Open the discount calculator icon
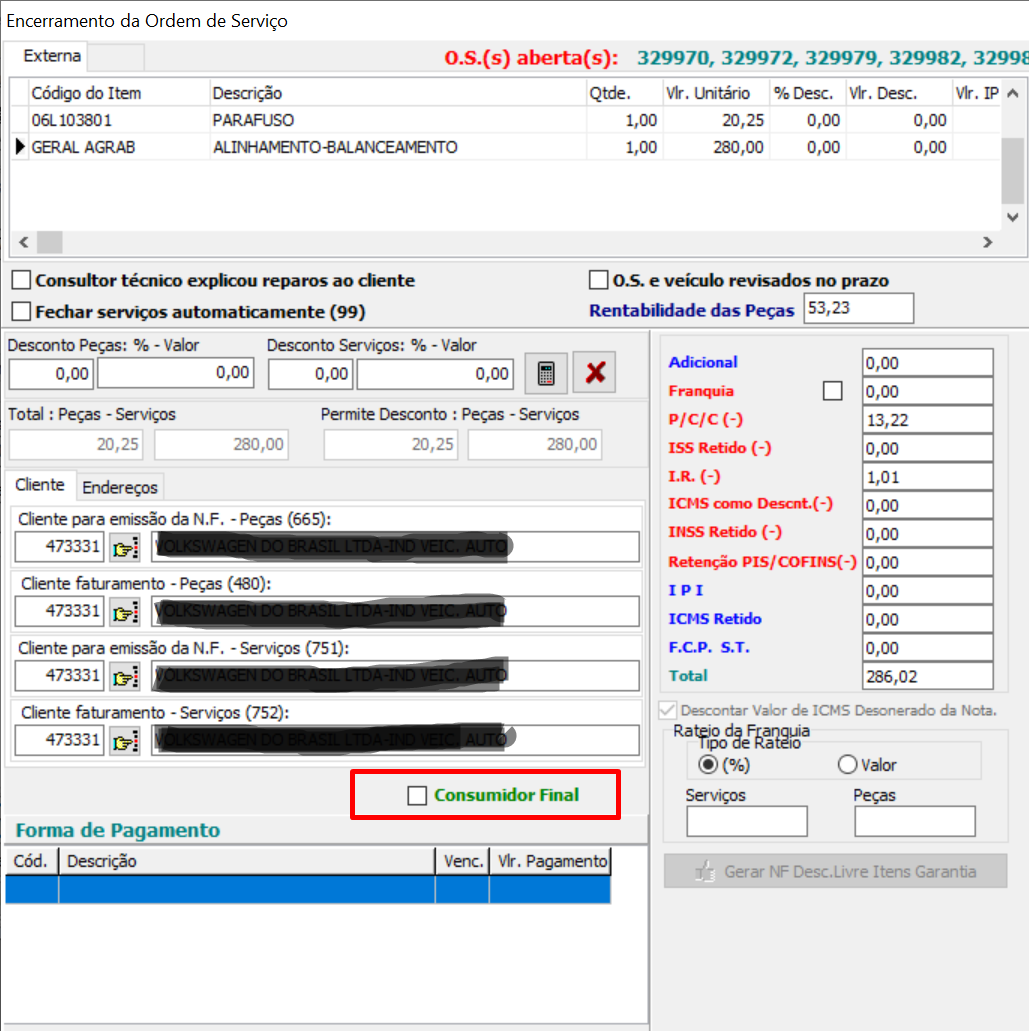This screenshot has width=1029, height=1031. pyautogui.click(x=546, y=373)
